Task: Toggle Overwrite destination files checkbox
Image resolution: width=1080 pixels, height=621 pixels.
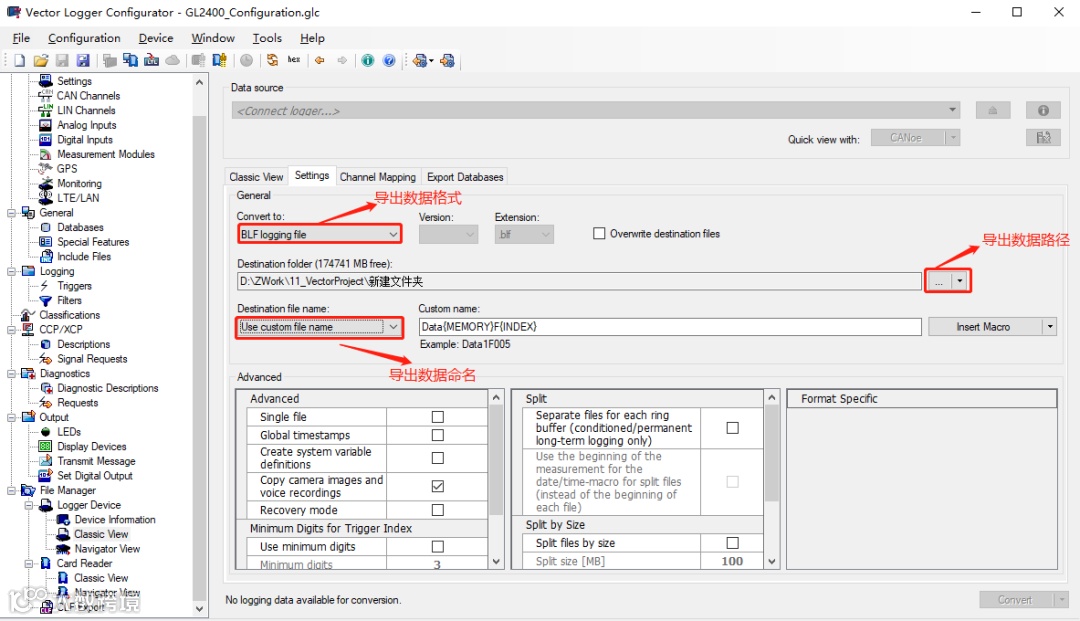Action: coord(599,233)
